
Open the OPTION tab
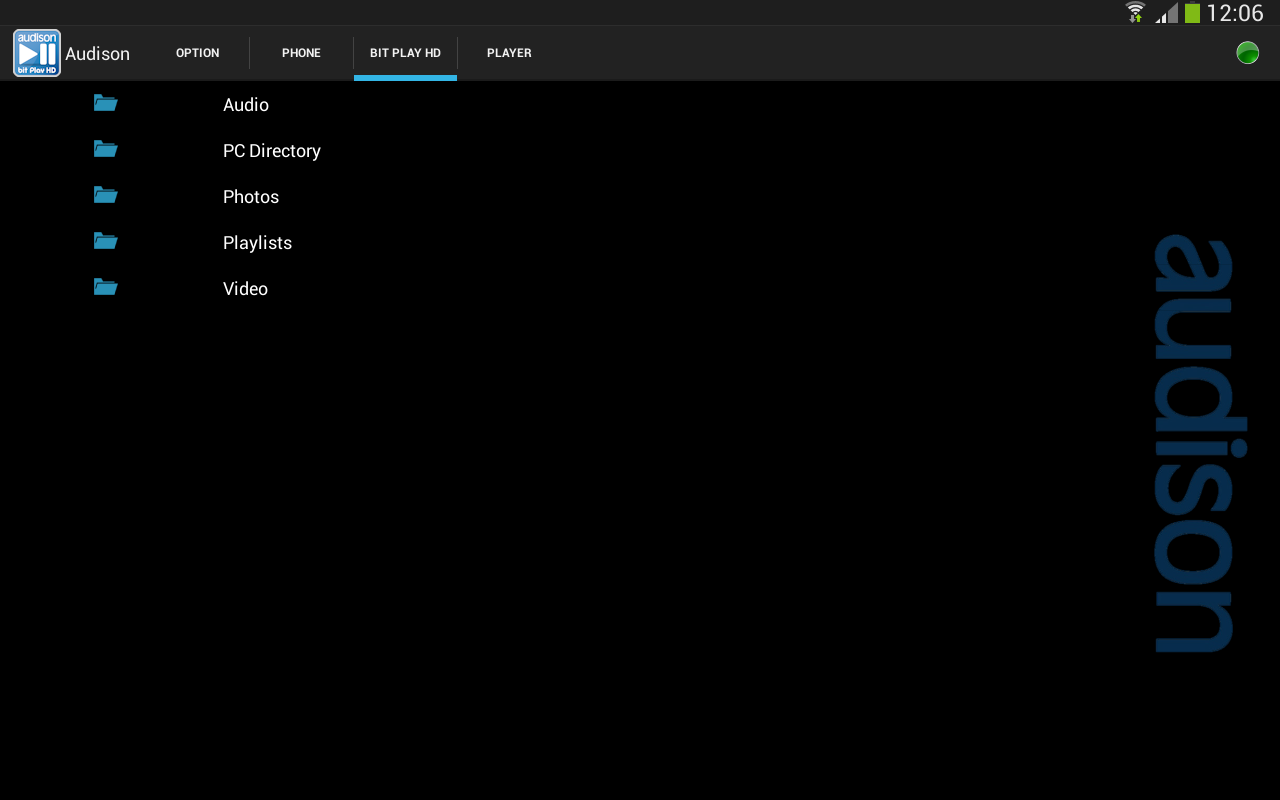tap(198, 53)
